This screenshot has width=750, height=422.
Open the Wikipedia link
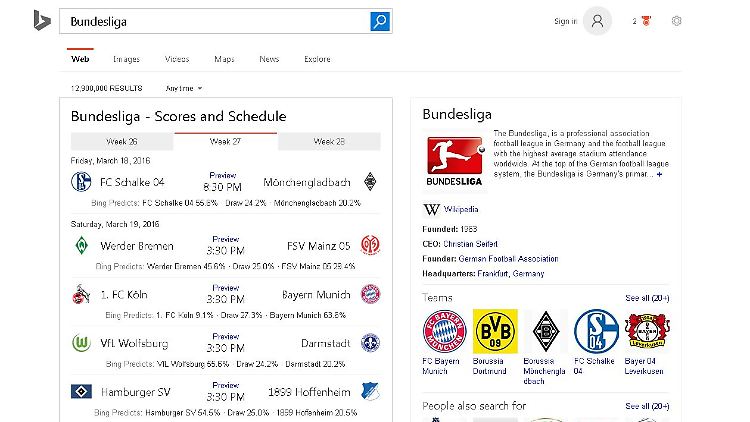click(x=461, y=209)
